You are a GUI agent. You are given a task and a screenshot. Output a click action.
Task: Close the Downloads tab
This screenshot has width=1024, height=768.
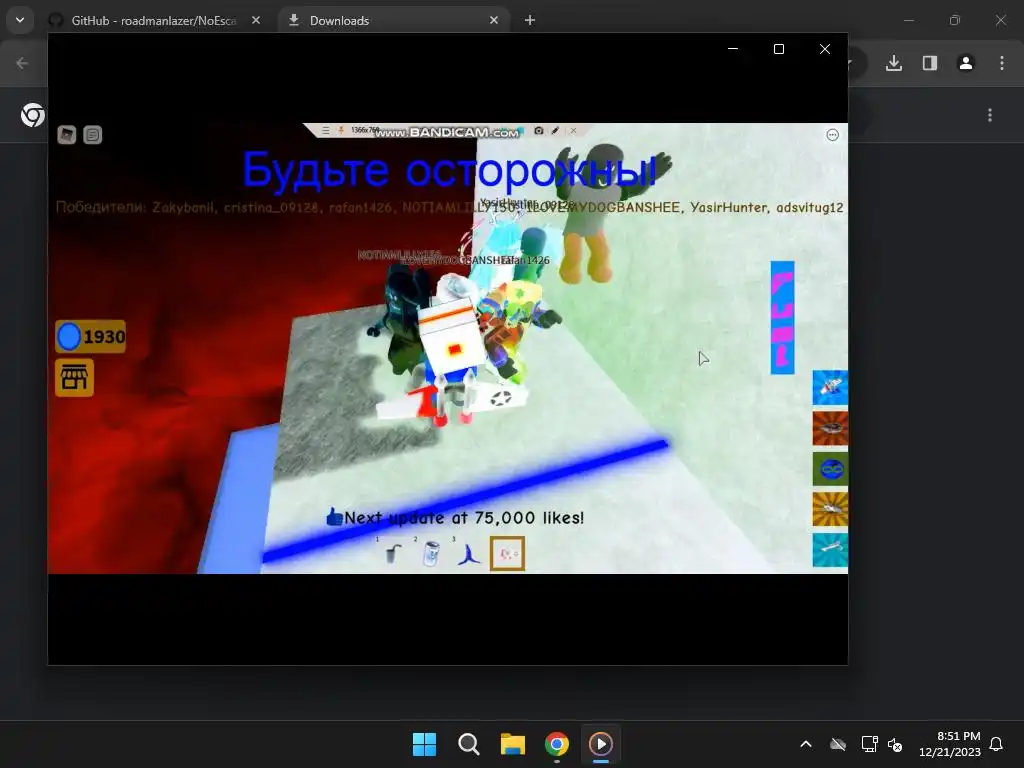pyautogui.click(x=494, y=20)
